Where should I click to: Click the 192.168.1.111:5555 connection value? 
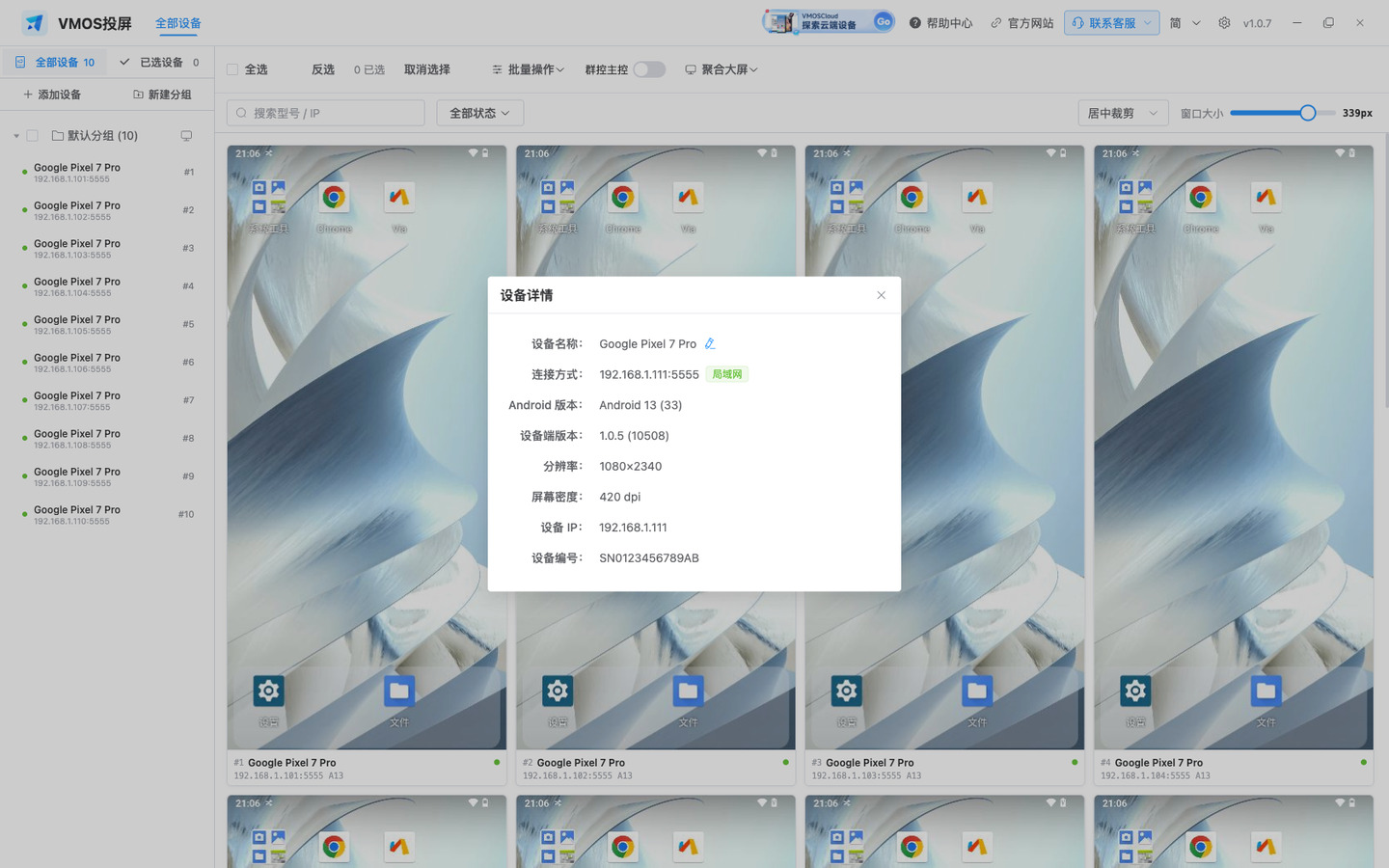tap(649, 374)
